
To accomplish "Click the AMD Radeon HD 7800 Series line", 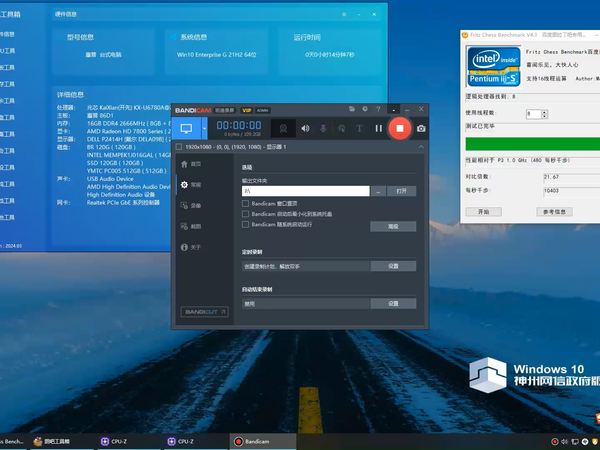I will pos(129,131).
